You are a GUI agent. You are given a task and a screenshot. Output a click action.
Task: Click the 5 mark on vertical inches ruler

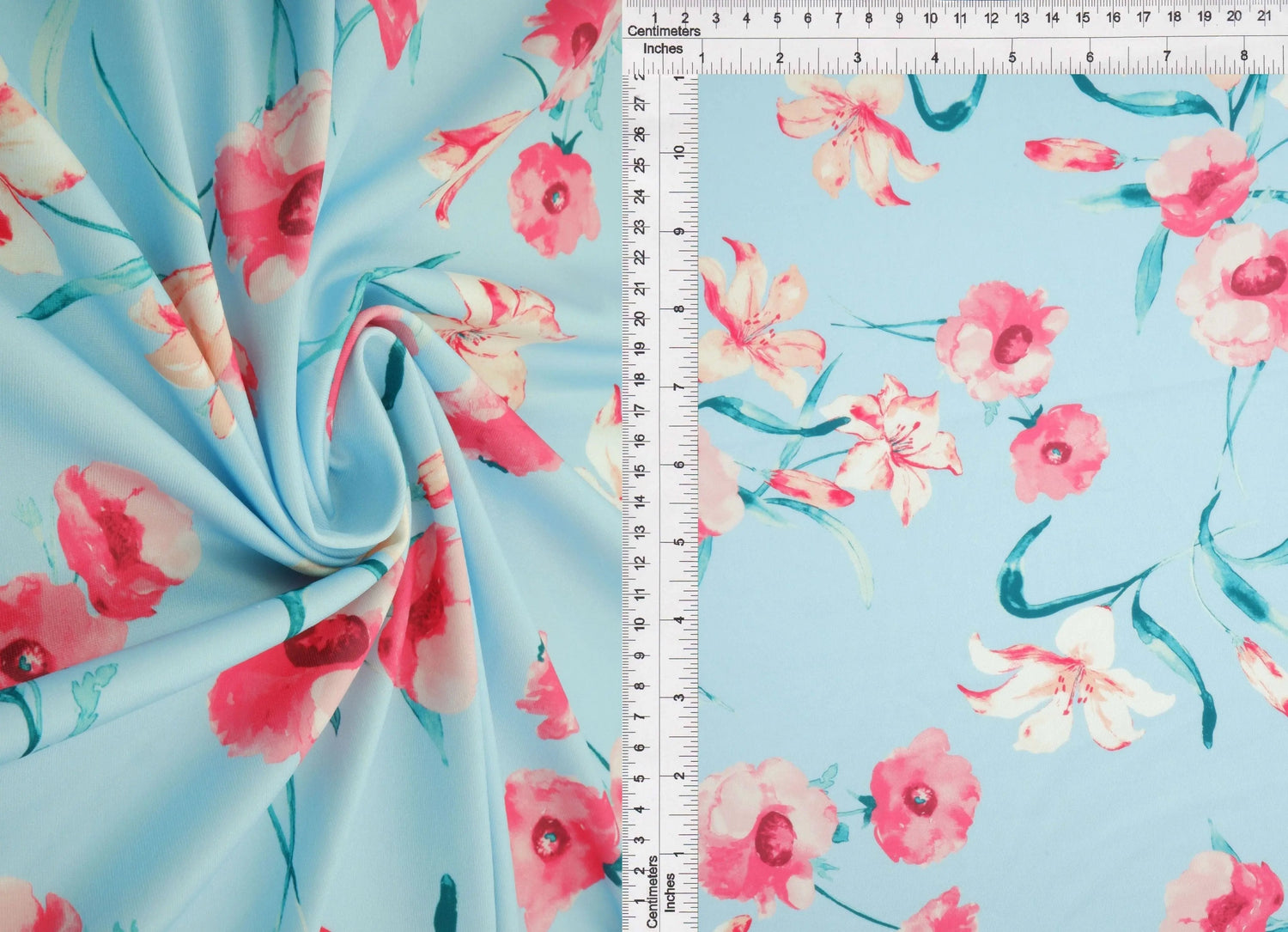(679, 542)
